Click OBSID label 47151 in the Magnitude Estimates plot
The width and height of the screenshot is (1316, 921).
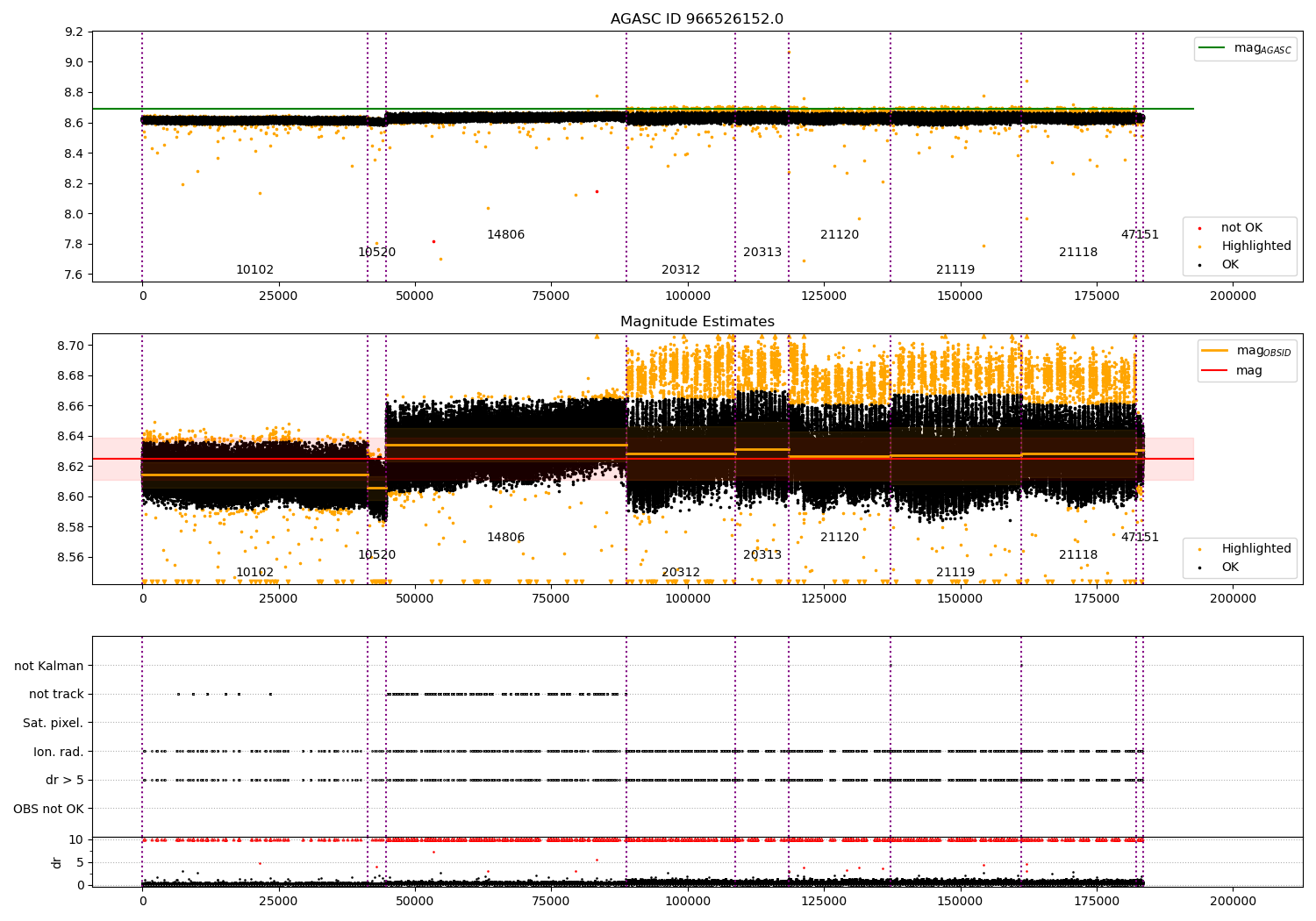[1140, 538]
